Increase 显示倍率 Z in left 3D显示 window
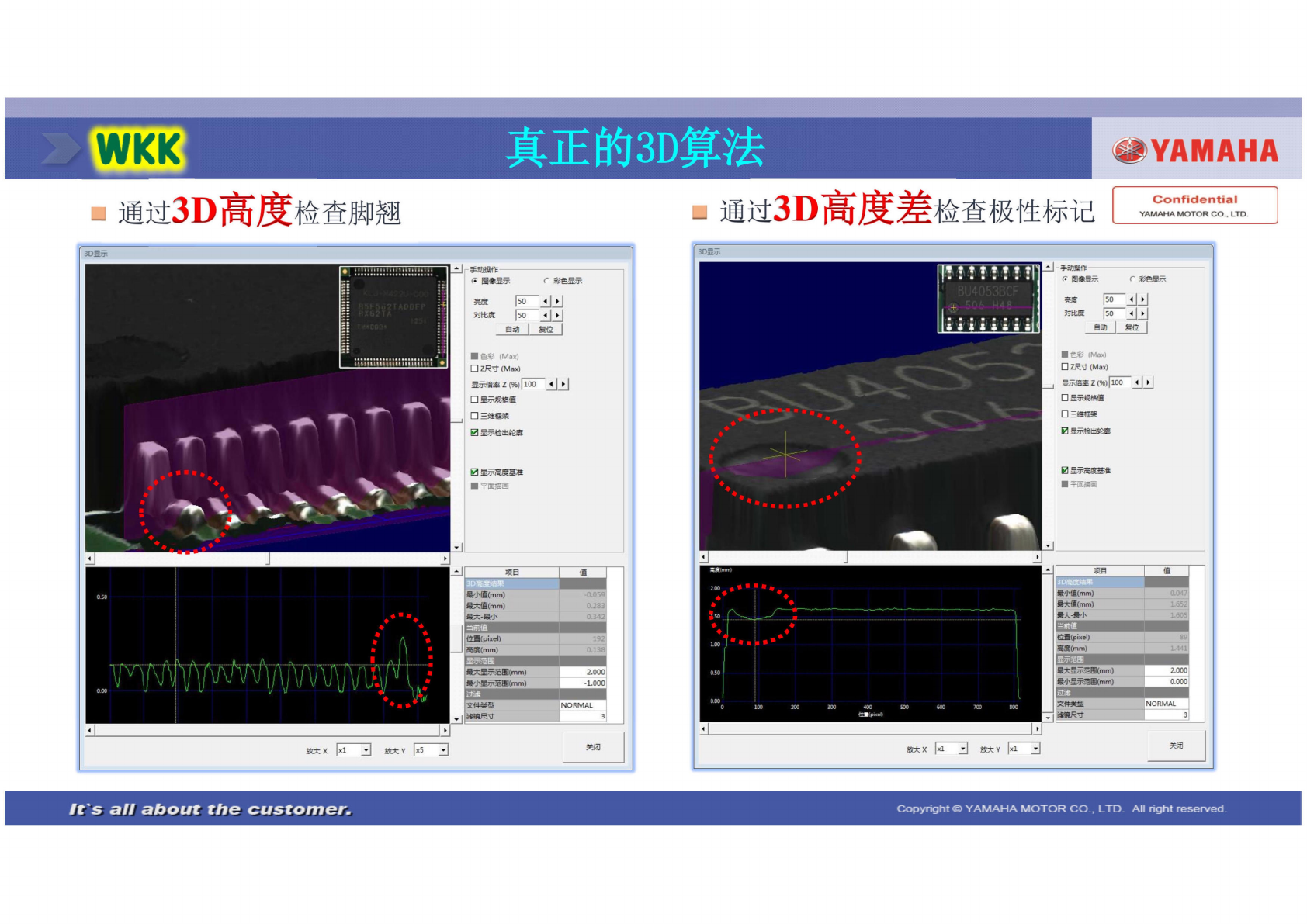Image resolution: width=1307 pixels, height=924 pixels. [563, 384]
